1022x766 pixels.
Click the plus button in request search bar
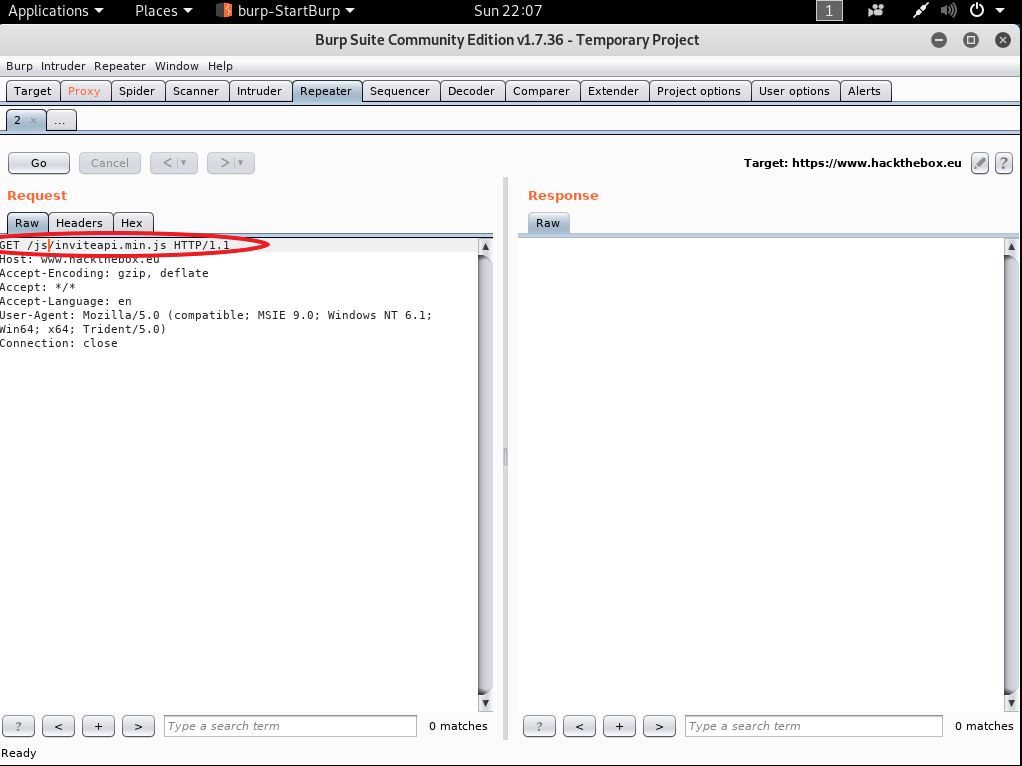point(98,726)
